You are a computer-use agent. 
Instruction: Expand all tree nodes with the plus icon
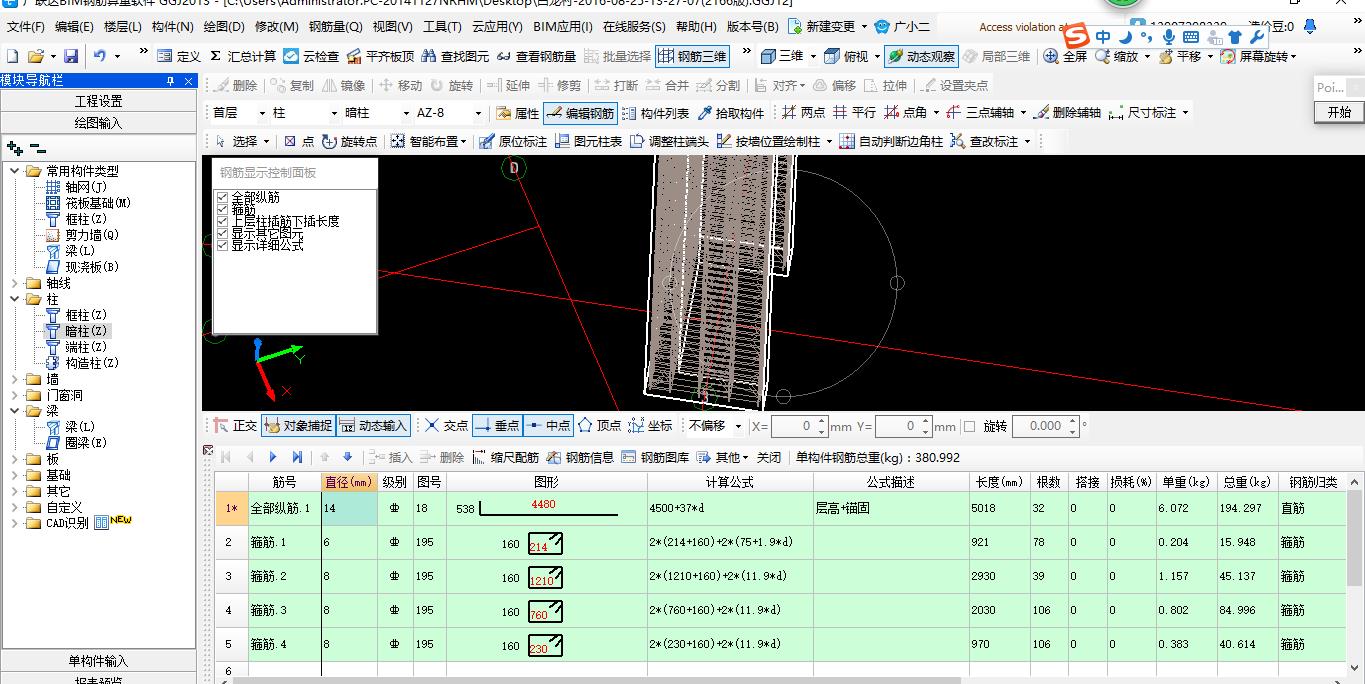pos(14,148)
